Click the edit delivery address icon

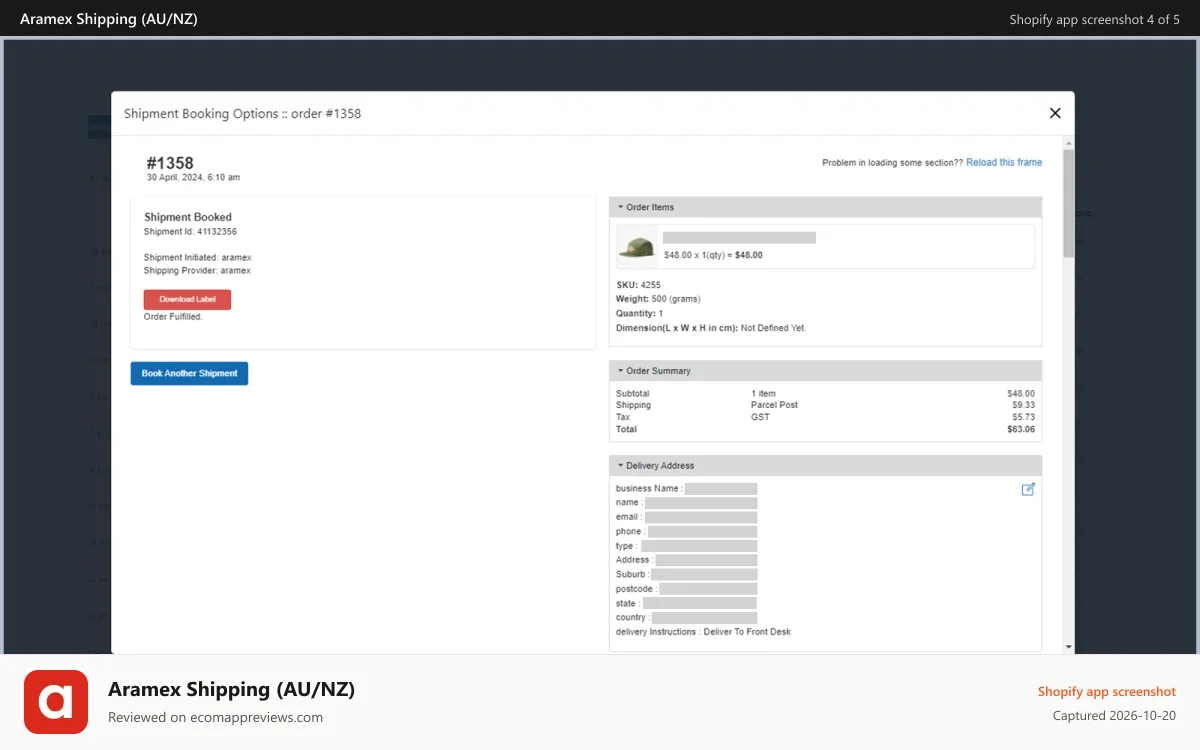point(1028,489)
